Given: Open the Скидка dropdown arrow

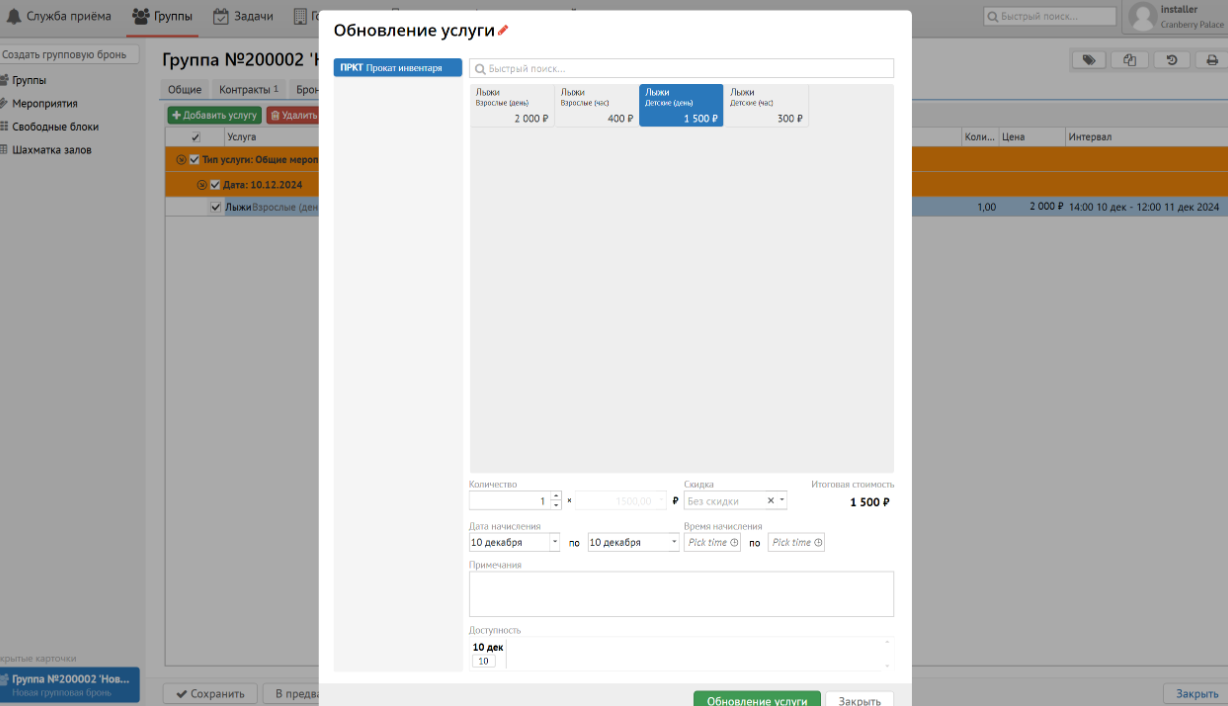Looking at the screenshot, I should click(782, 501).
